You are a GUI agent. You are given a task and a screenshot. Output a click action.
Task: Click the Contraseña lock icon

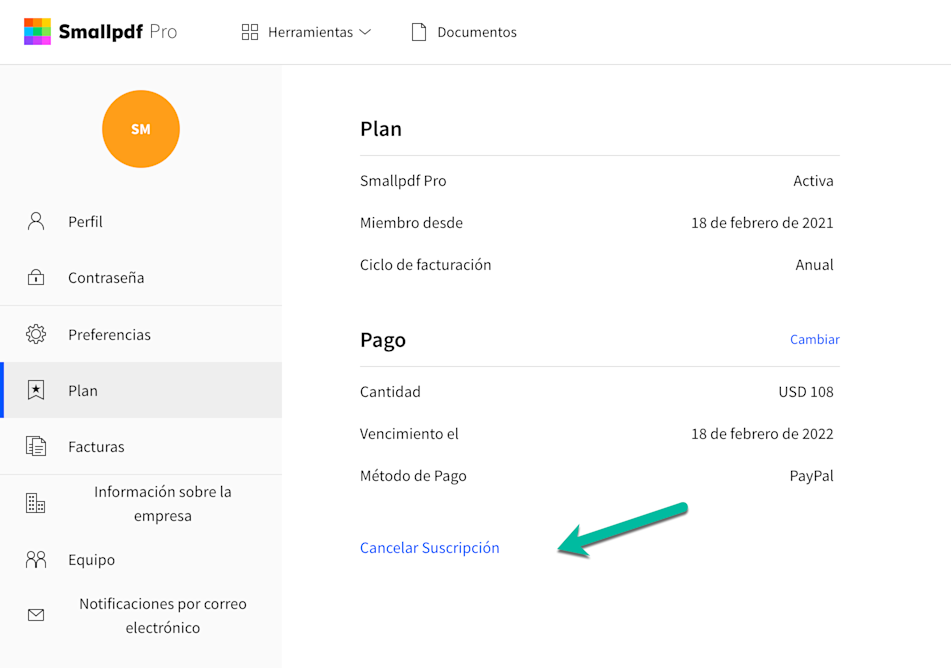click(36, 277)
